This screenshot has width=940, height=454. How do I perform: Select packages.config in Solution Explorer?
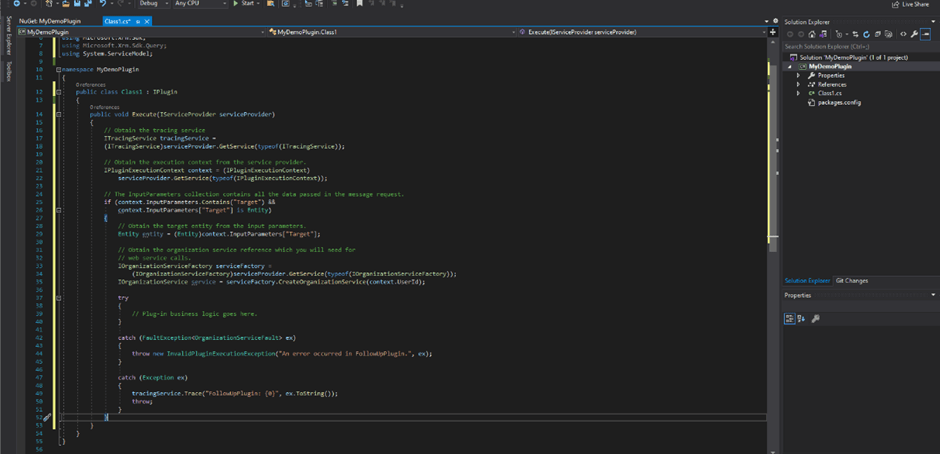click(x=839, y=103)
